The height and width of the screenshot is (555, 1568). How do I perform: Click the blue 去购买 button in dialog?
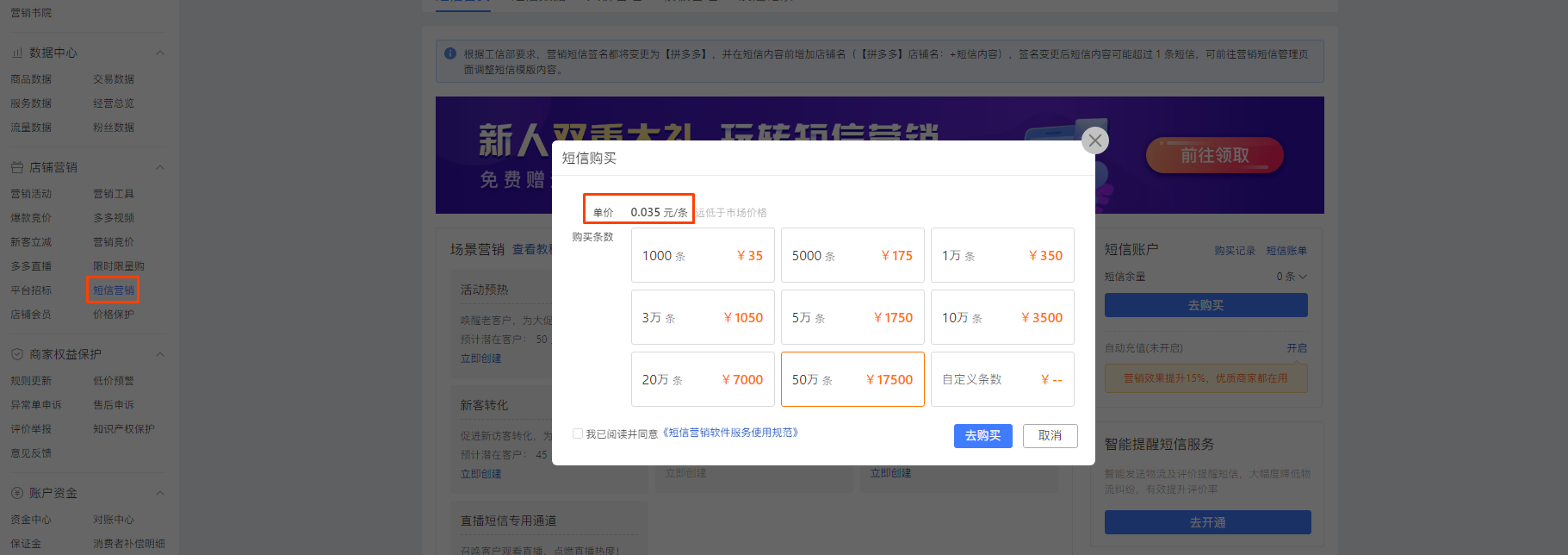click(982, 436)
